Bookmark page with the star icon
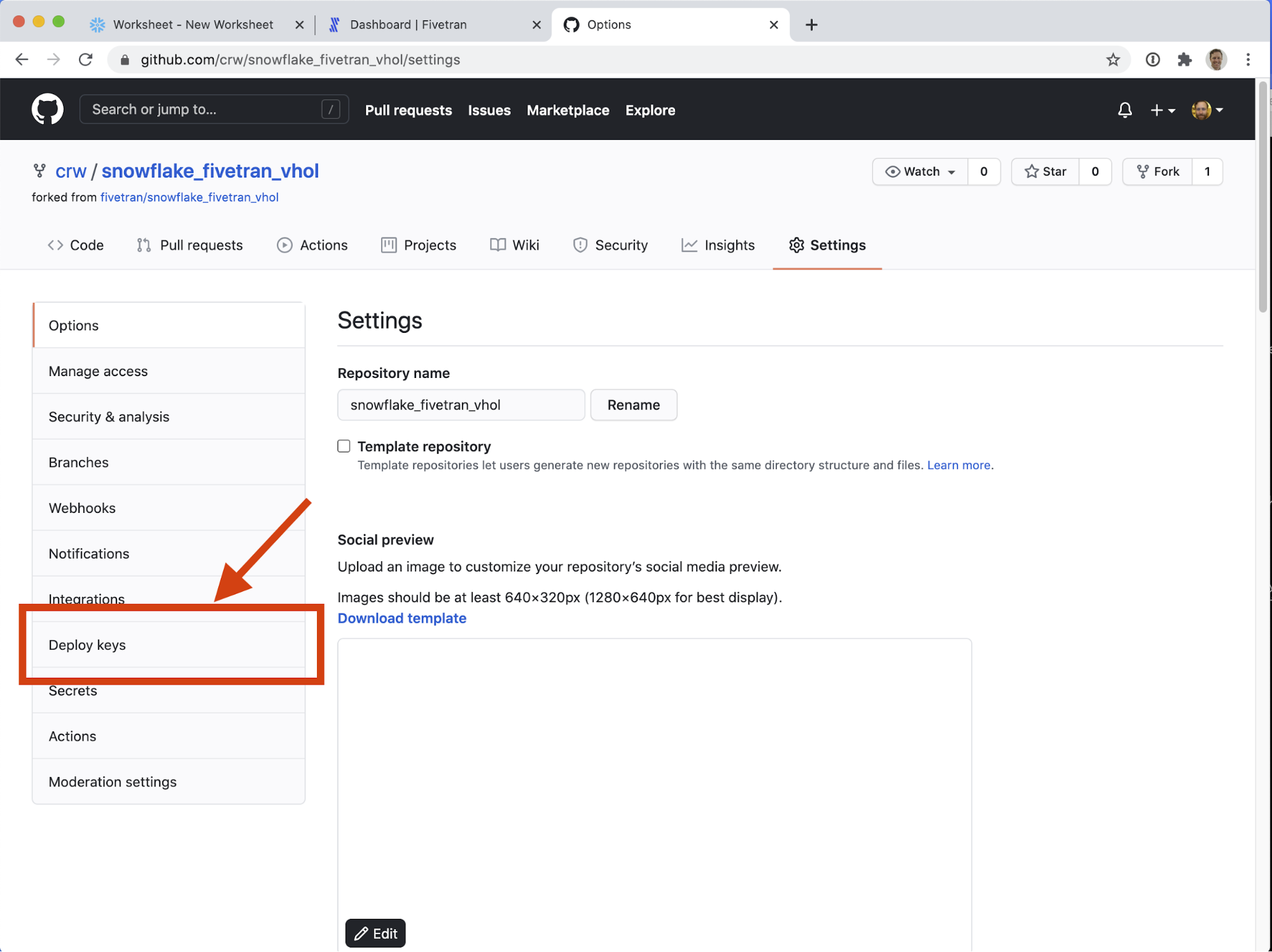This screenshot has width=1272, height=952. point(1112,60)
